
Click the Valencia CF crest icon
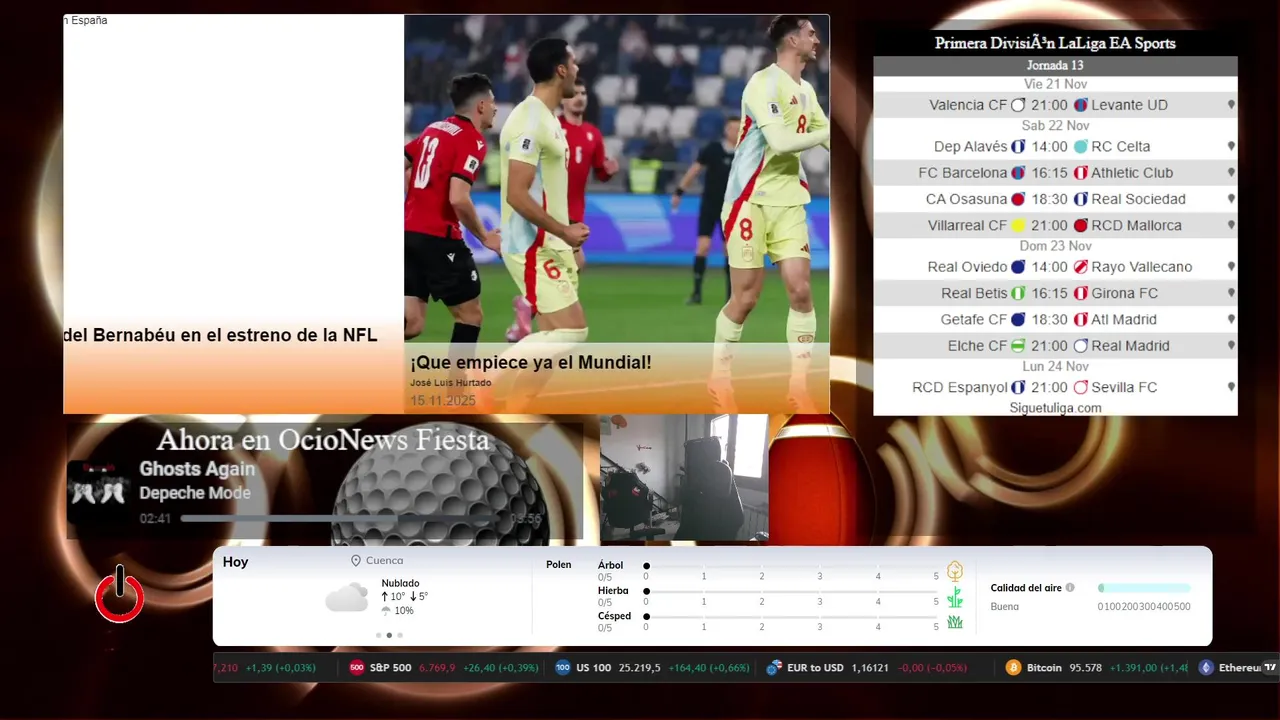[x=1018, y=105]
